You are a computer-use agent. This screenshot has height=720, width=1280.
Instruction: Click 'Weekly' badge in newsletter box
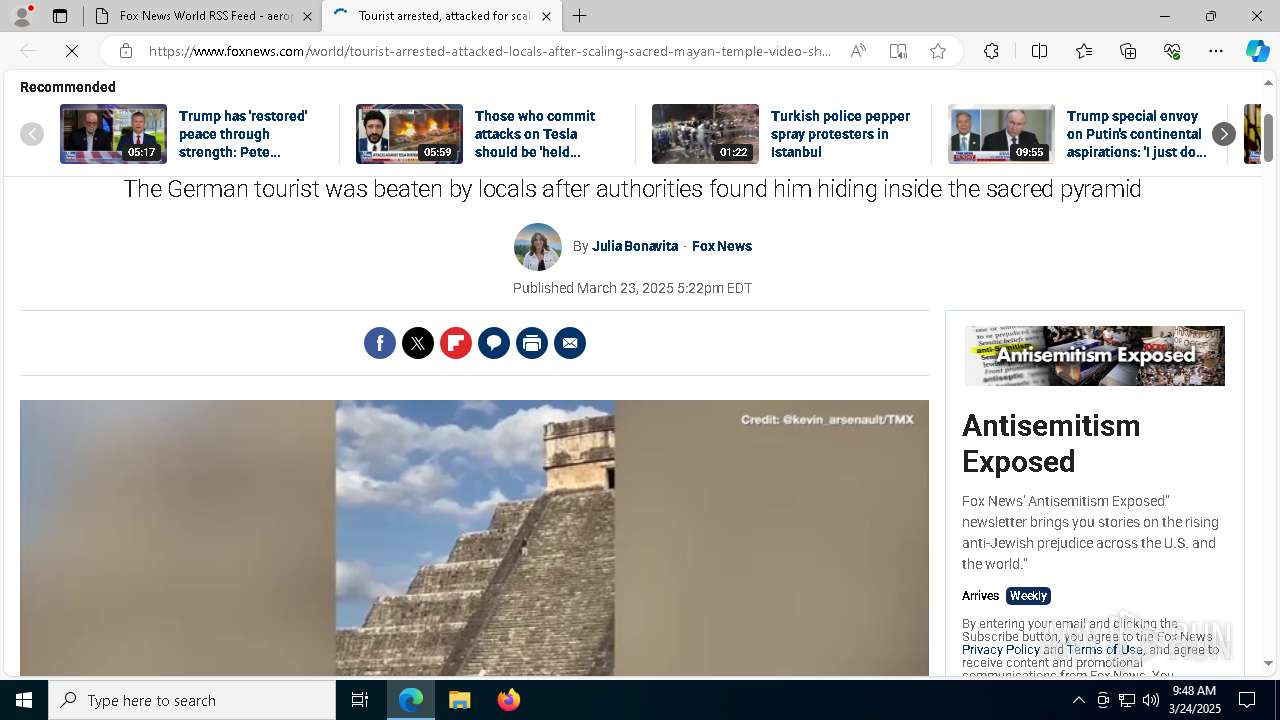(x=1028, y=596)
